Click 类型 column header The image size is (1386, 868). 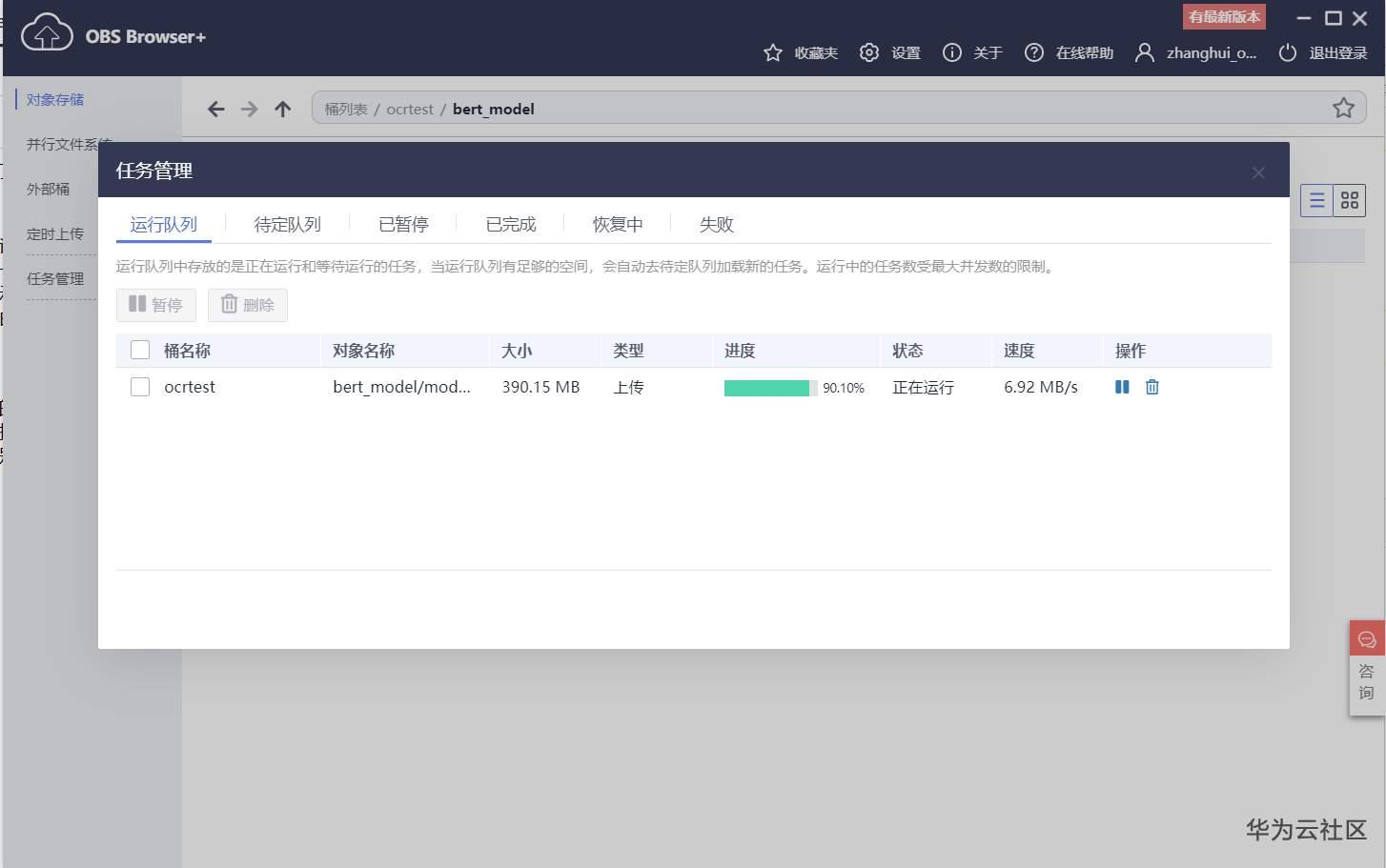click(628, 351)
